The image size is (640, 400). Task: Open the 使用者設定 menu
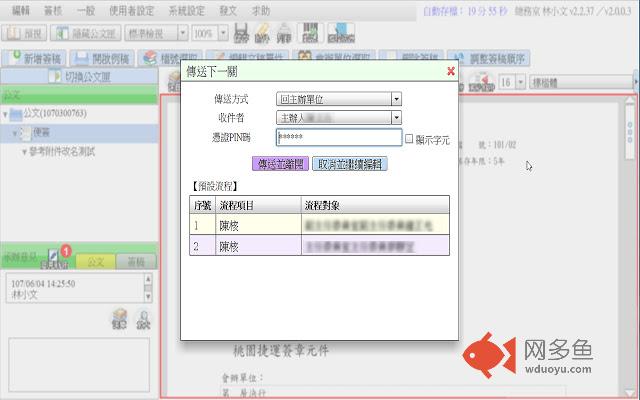click(x=131, y=11)
